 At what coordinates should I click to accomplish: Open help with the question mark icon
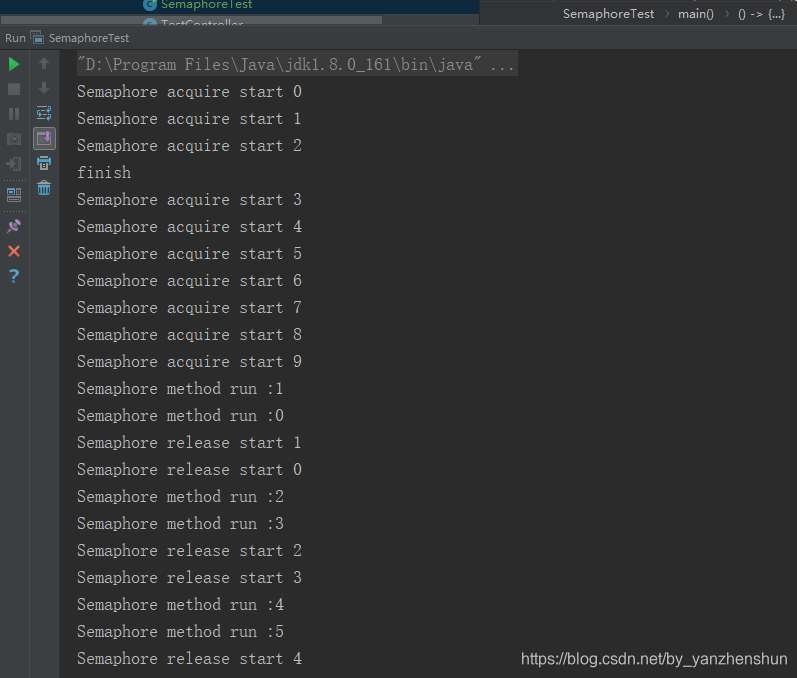click(14, 276)
